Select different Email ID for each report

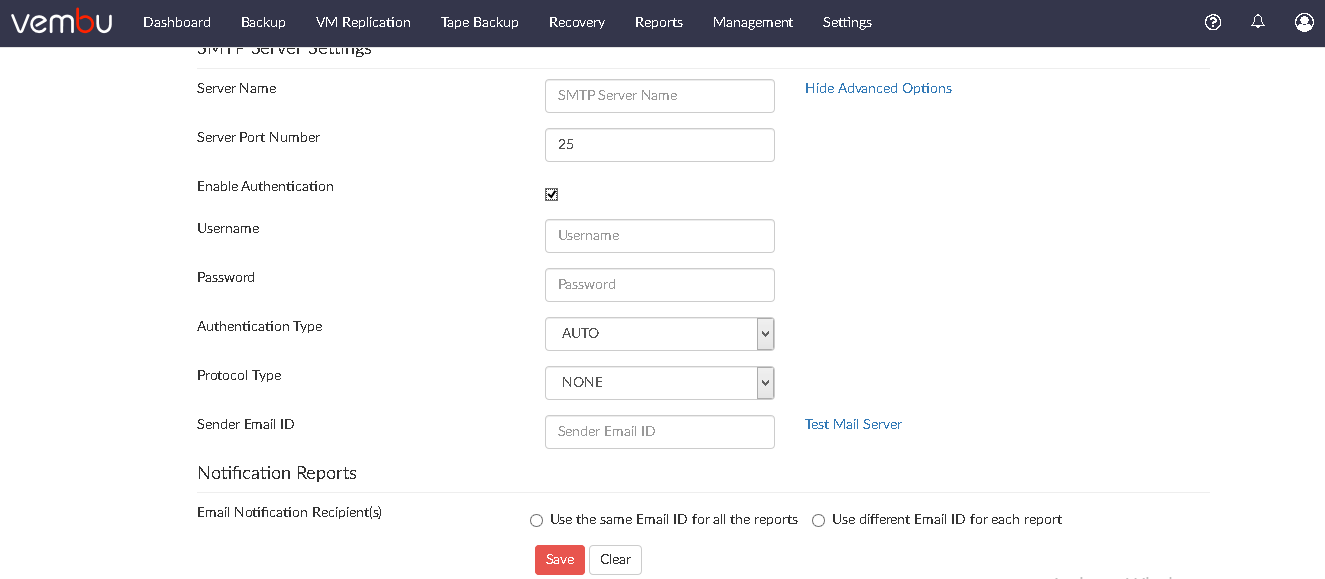pyautogui.click(x=819, y=520)
